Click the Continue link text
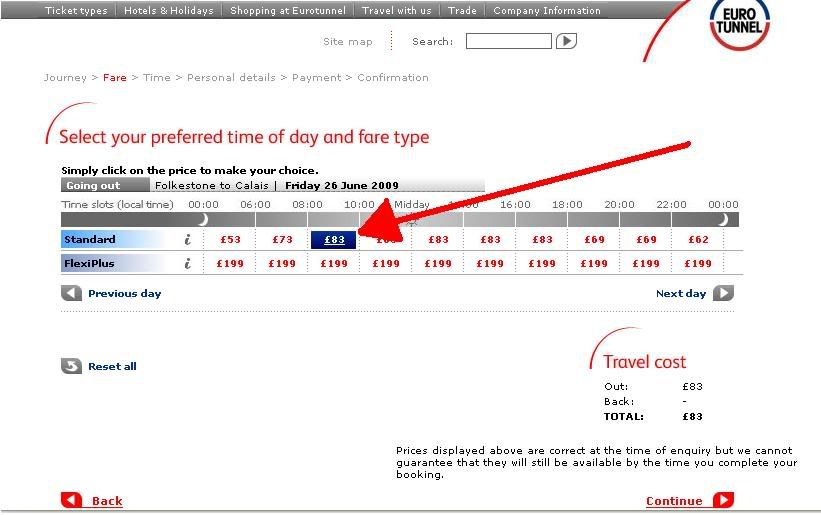The image size is (821, 515). pos(674,501)
